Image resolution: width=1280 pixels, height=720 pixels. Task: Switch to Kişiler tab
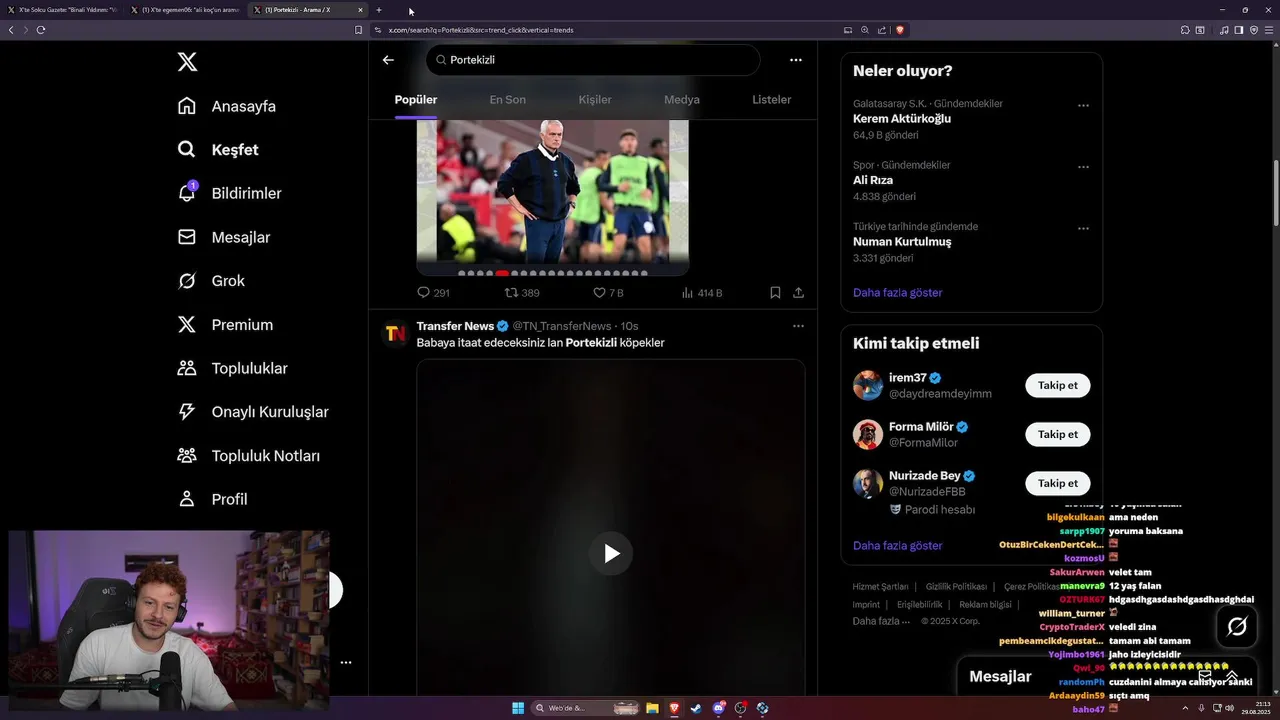click(x=595, y=100)
